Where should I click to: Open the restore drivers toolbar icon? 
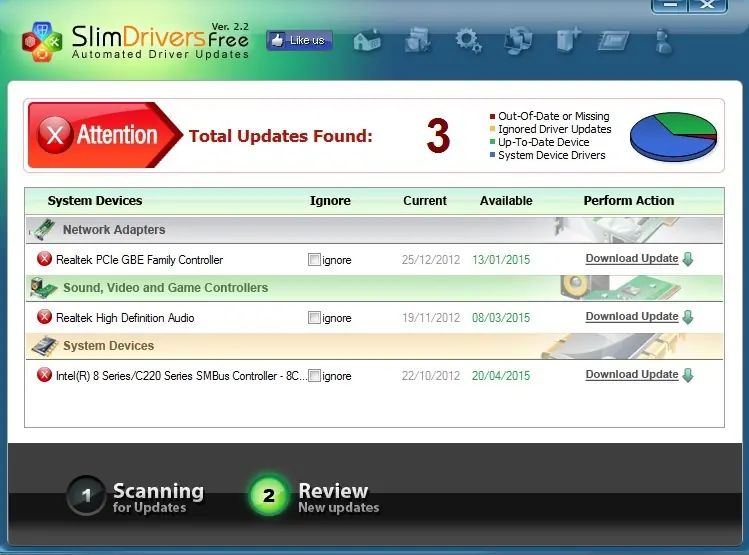pyautogui.click(x=518, y=40)
